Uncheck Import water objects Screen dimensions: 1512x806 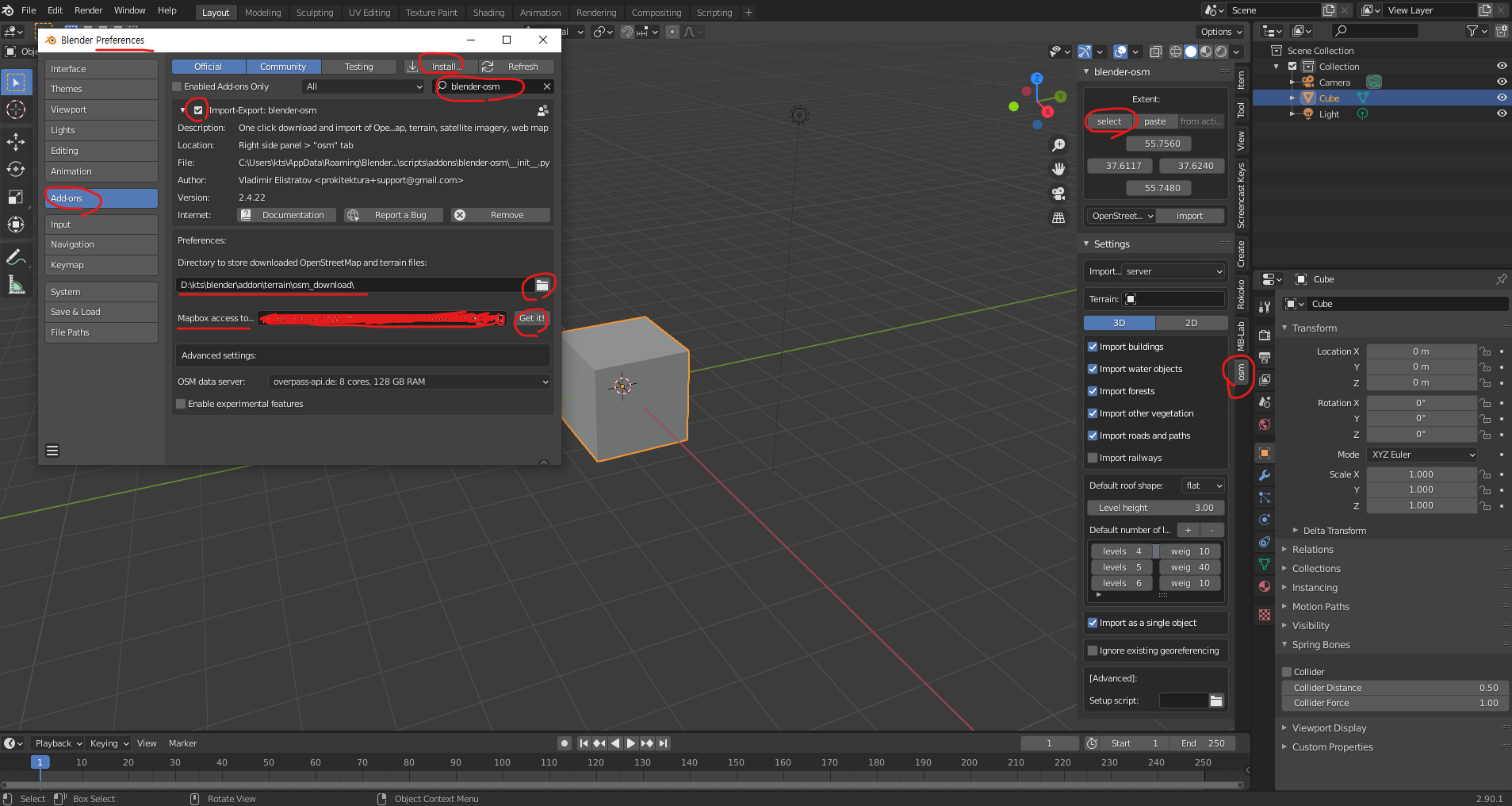(1093, 369)
